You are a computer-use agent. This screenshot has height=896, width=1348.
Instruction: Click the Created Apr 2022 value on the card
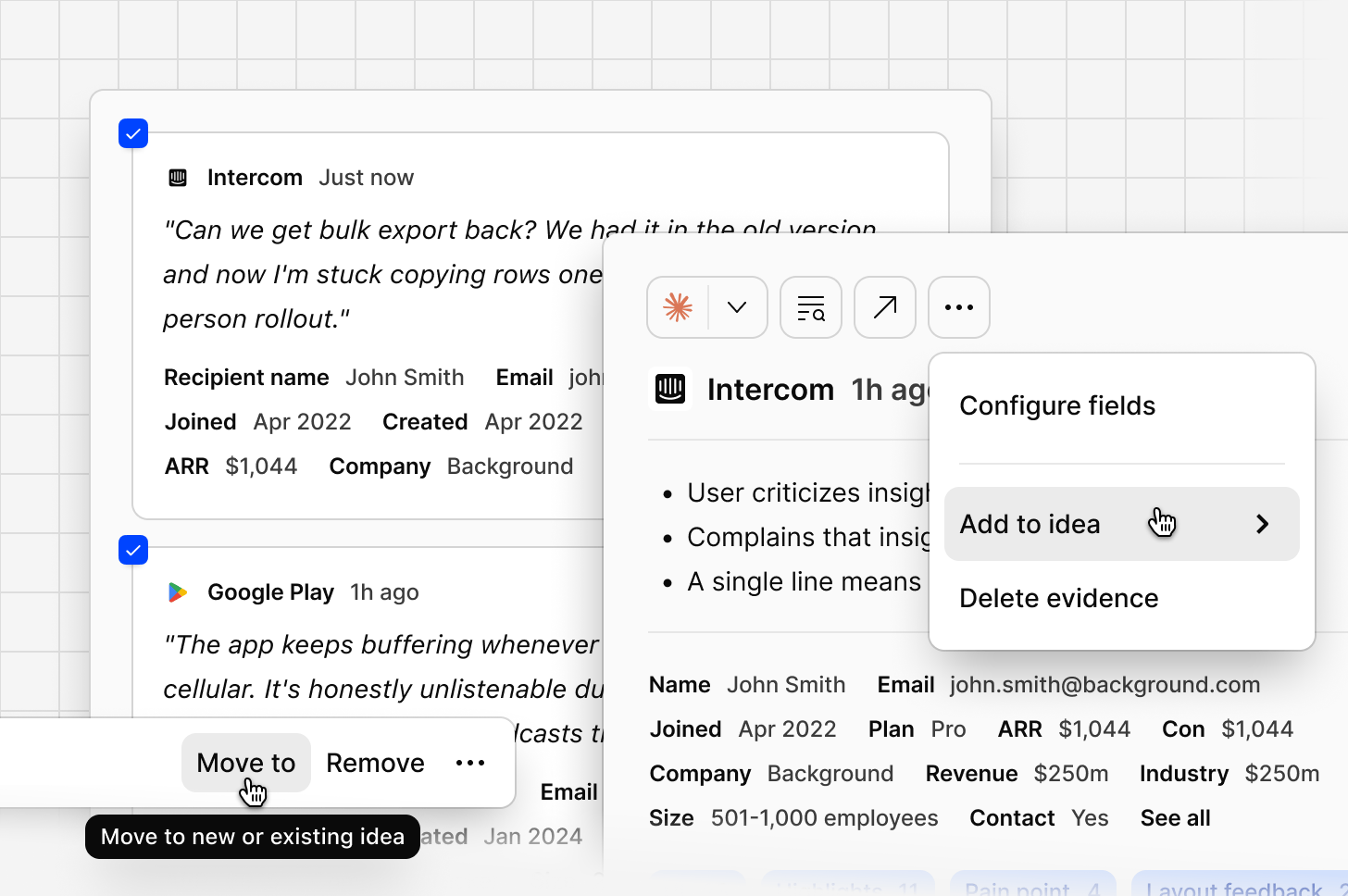pyautogui.click(x=533, y=422)
